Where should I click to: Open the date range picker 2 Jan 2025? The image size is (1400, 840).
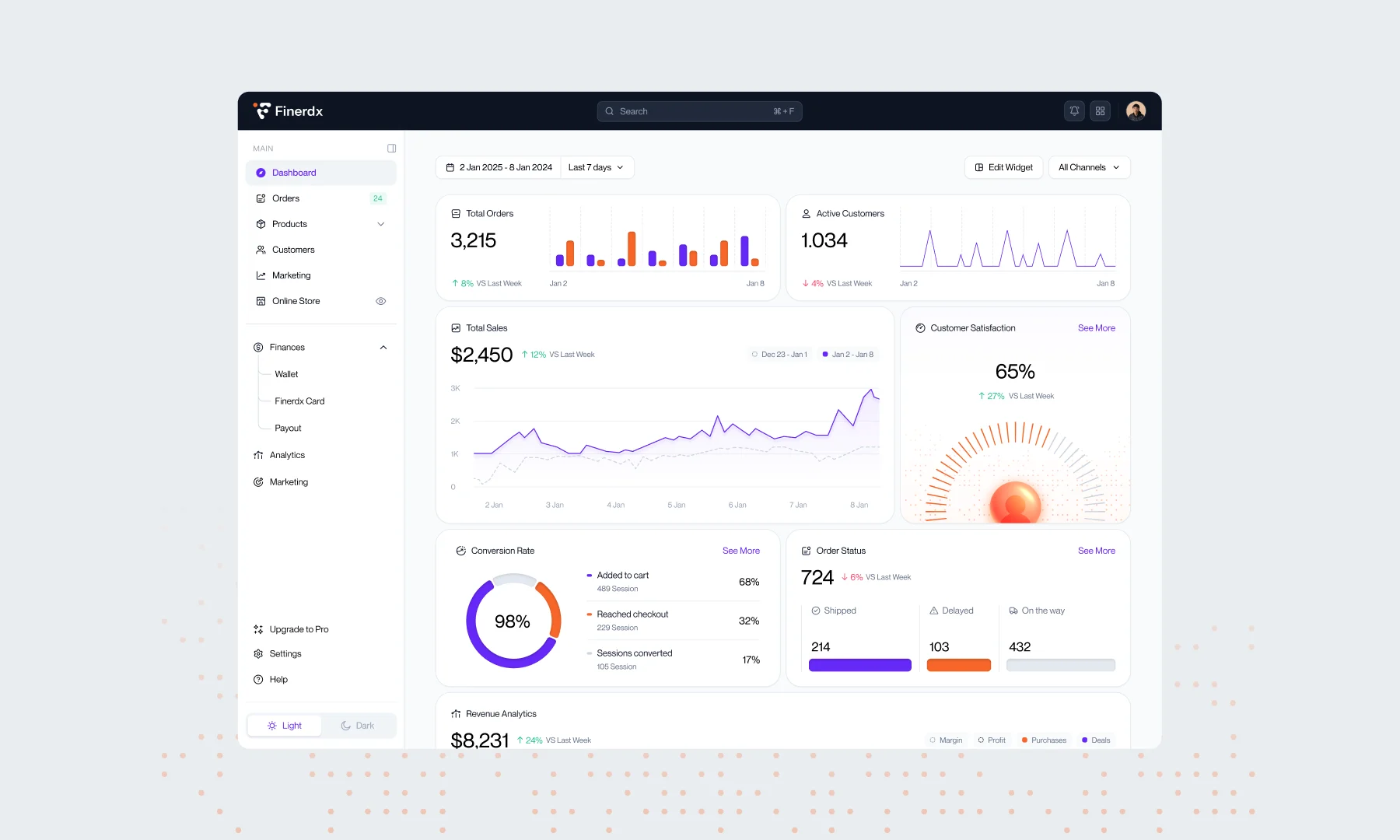(x=498, y=167)
